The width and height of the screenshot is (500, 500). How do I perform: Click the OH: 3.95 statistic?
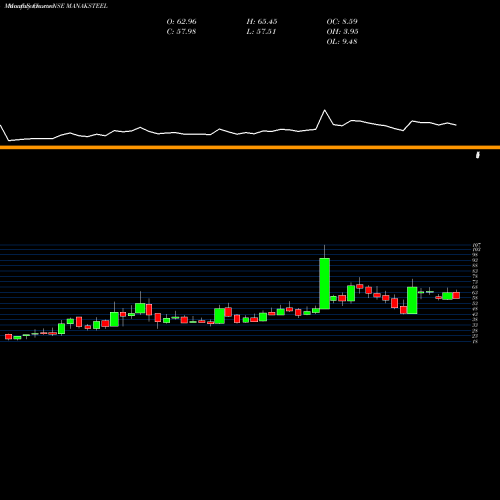(342, 32)
